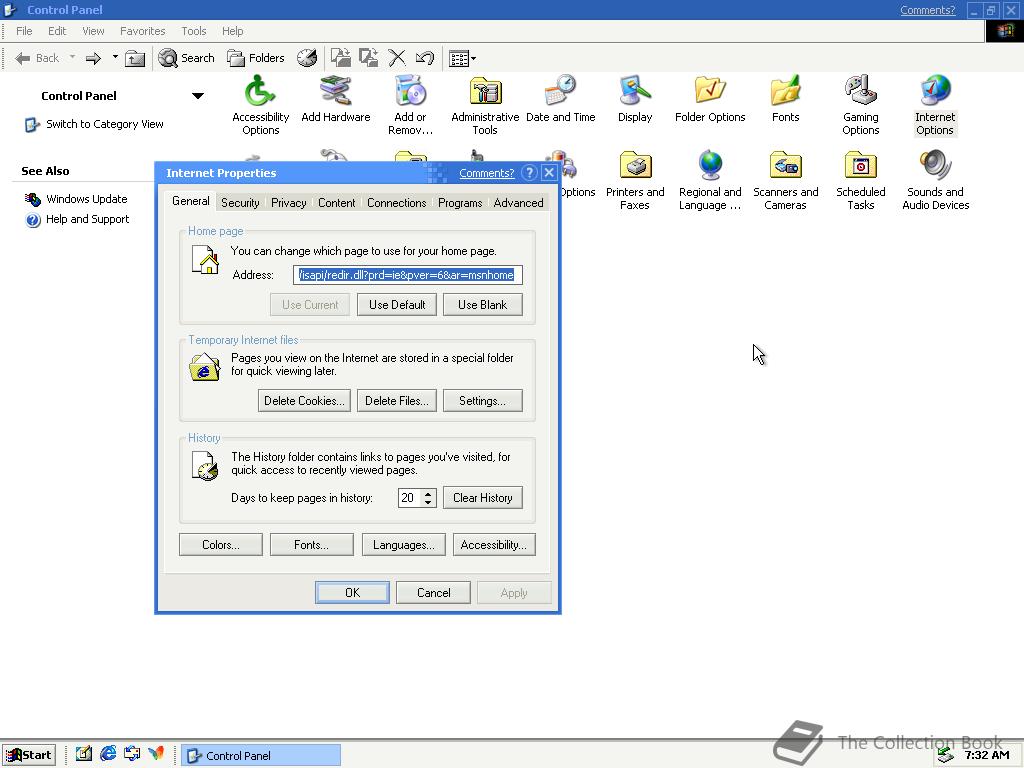1024x768 pixels.
Task: Collapse the Control Panel sidebar section
Action: coord(198,96)
